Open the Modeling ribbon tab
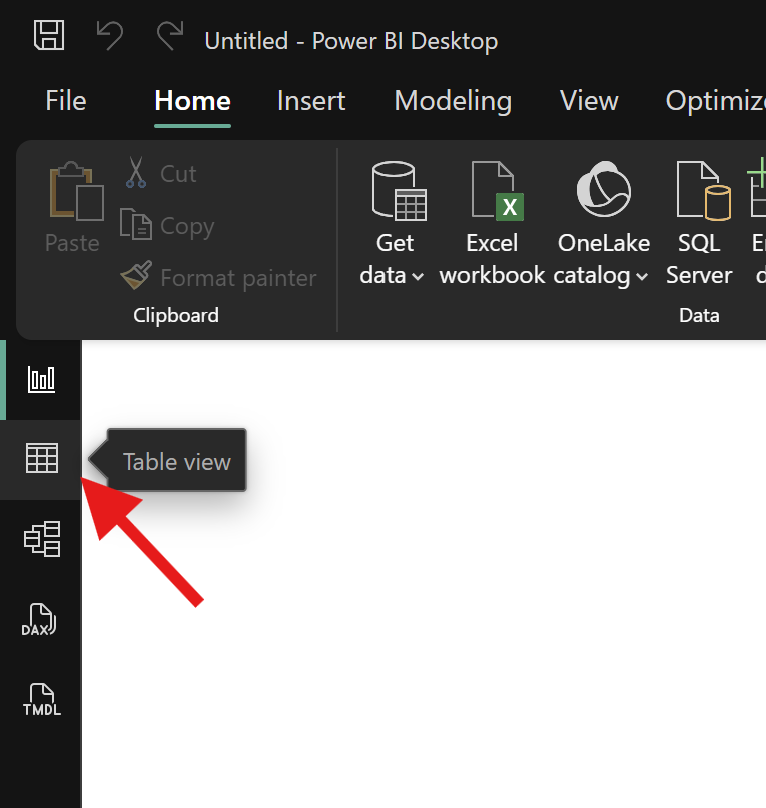The width and height of the screenshot is (766, 808). pyautogui.click(x=453, y=100)
